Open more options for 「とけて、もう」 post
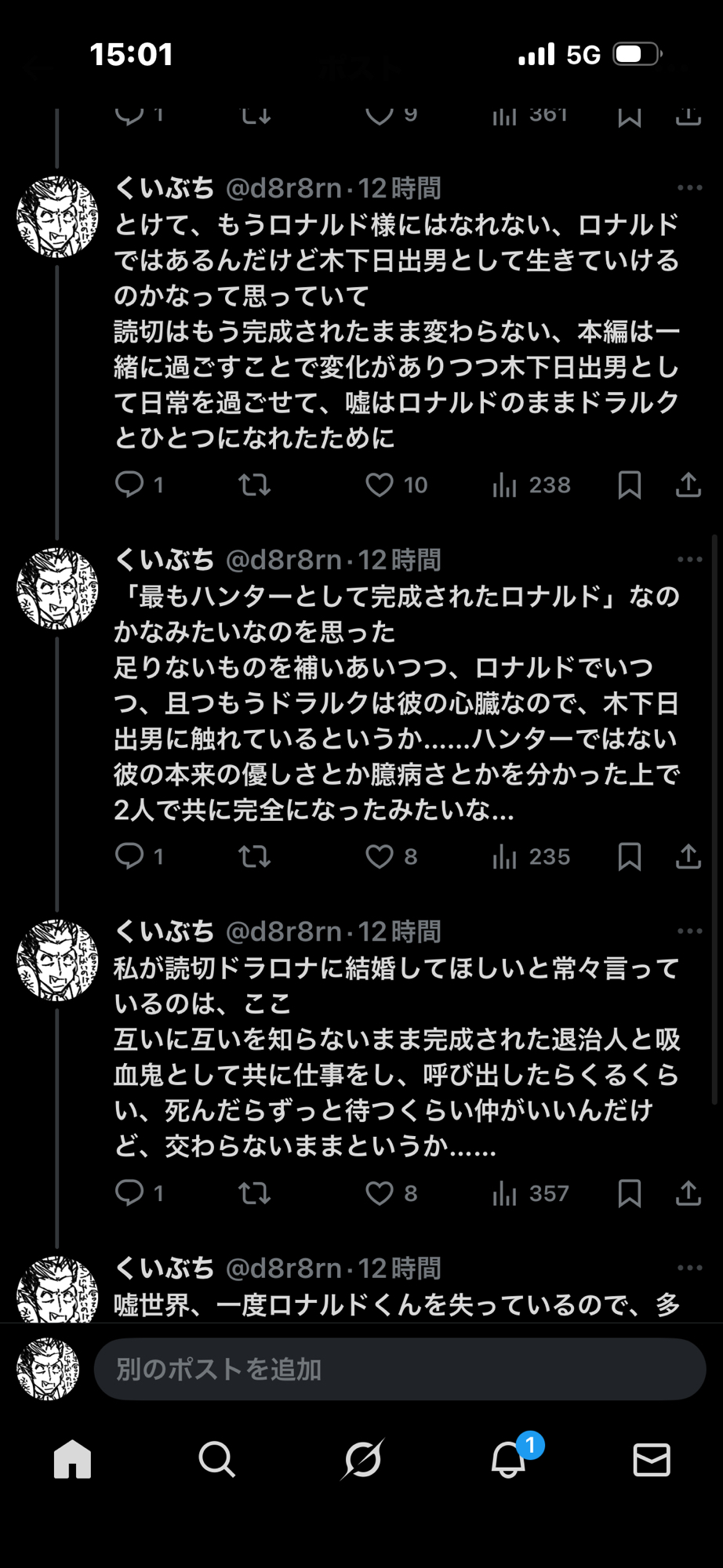 [x=689, y=188]
